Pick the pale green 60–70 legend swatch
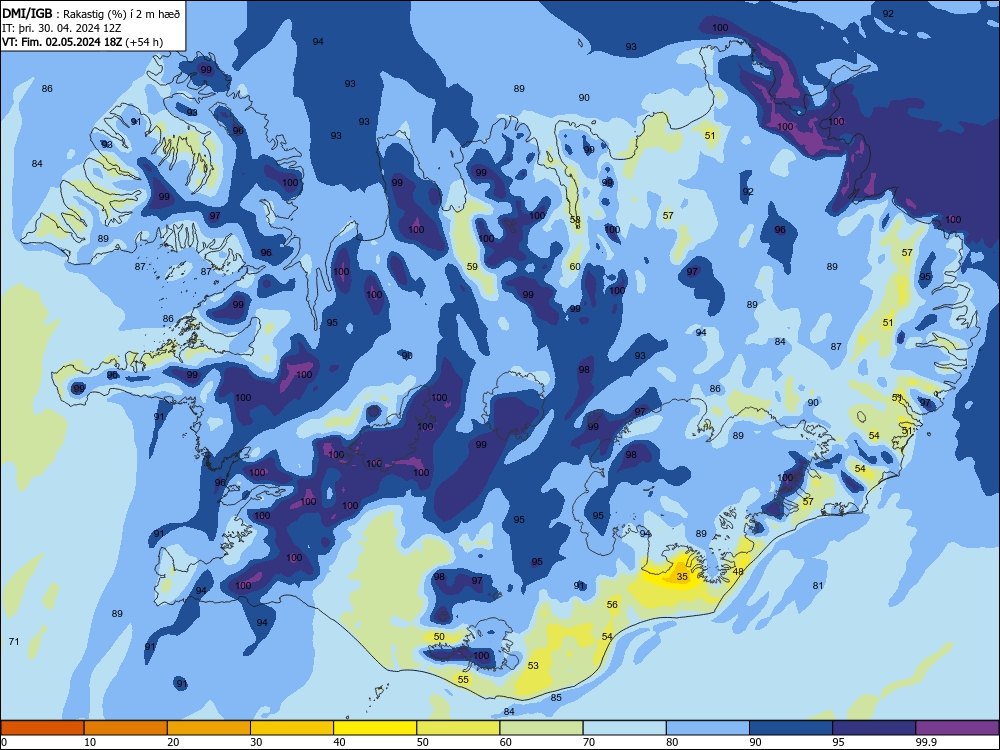This screenshot has width=1000, height=750. point(541,728)
